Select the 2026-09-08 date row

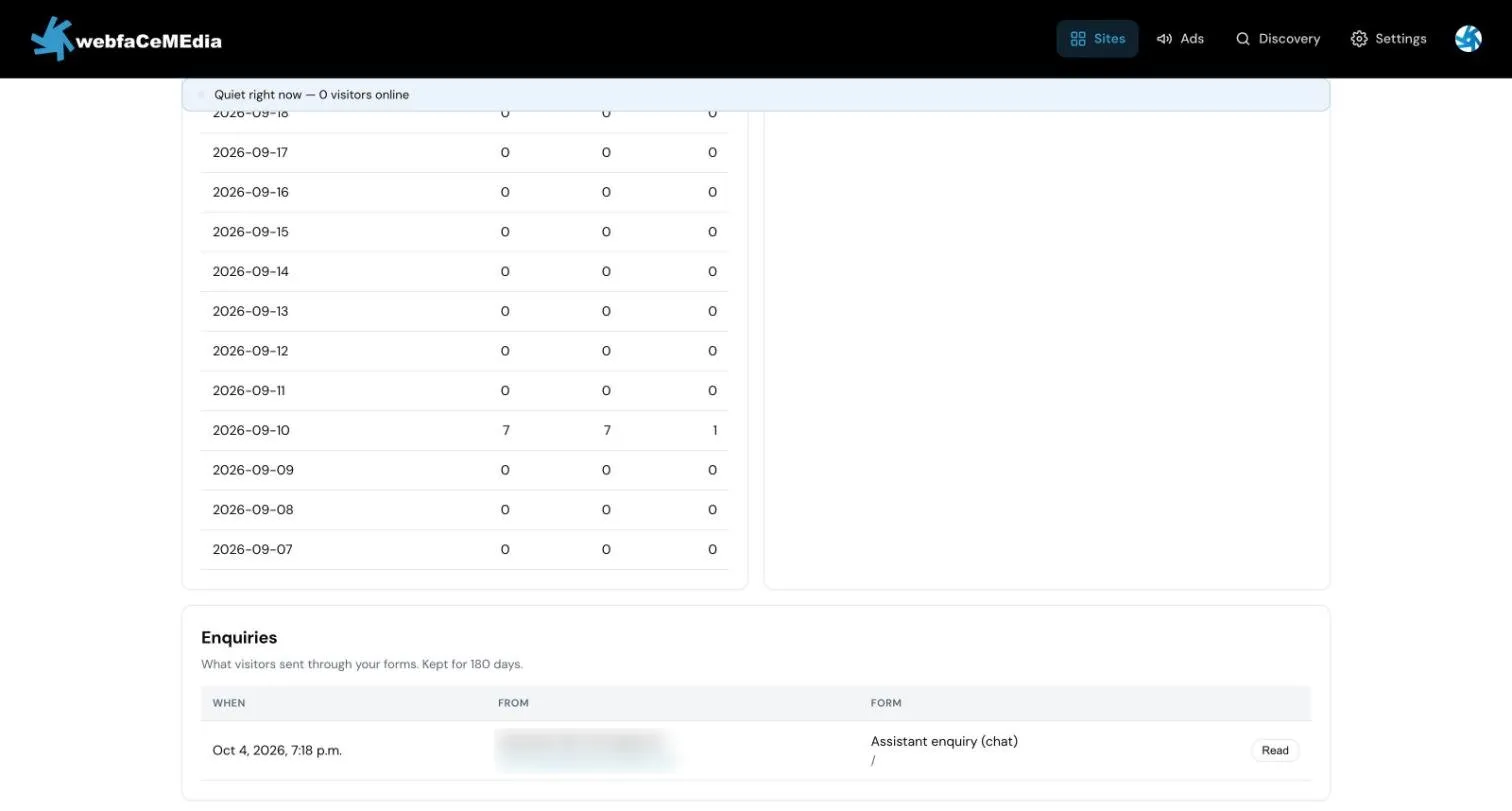click(464, 510)
